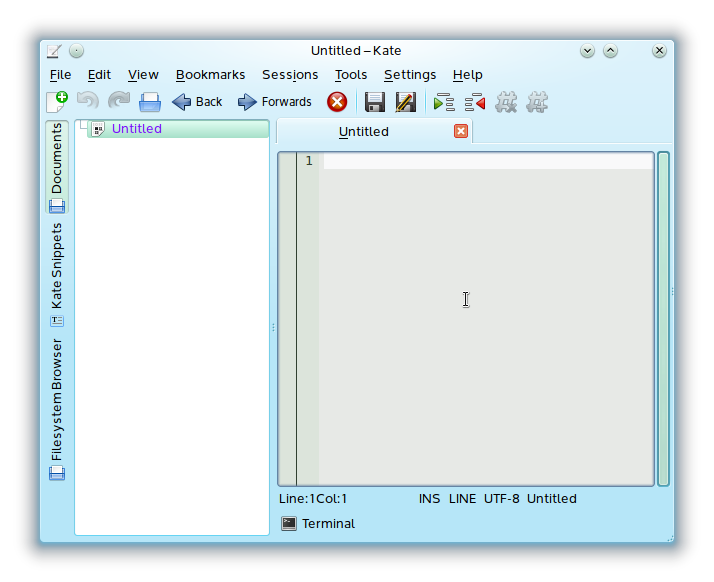Click UTF-8 encoding in status bar

[x=501, y=499]
